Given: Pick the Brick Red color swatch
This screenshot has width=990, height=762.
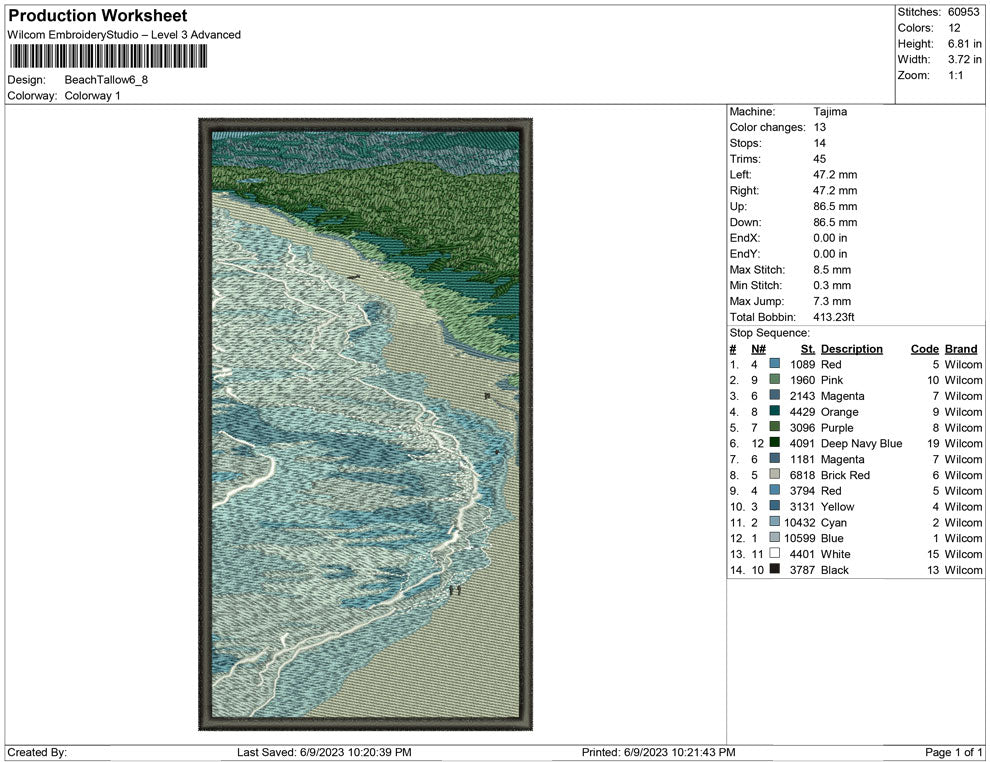Looking at the screenshot, I should [x=774, y=475].
